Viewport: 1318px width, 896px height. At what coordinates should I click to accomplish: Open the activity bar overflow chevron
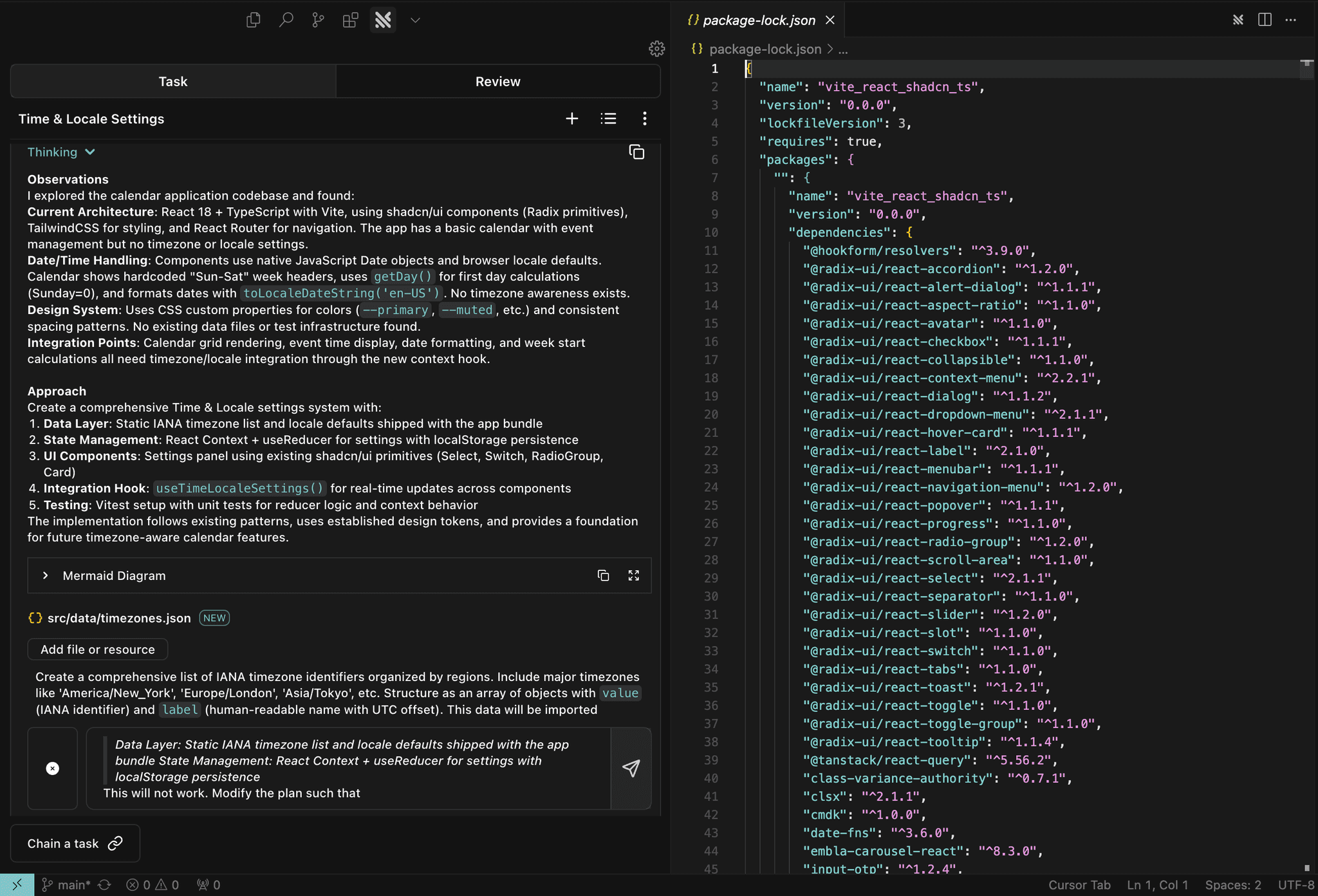[x=415, y=20]
